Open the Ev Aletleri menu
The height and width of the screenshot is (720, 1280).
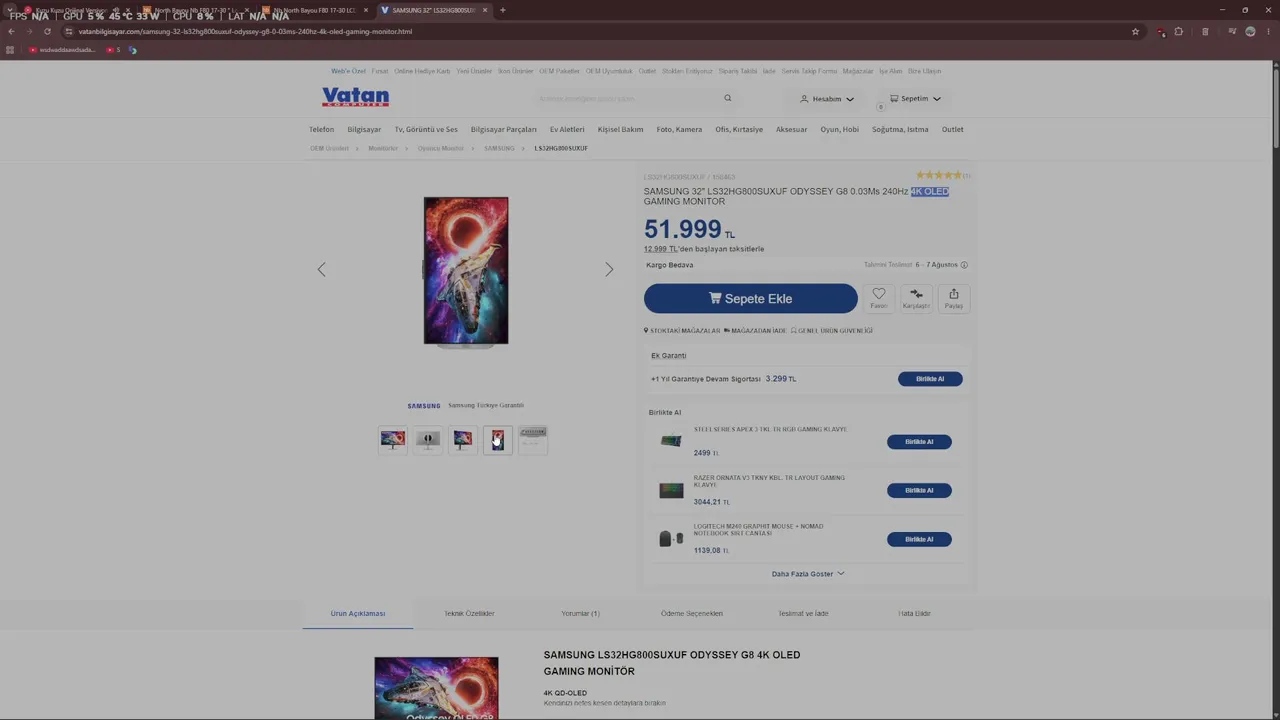coord(567,129)
